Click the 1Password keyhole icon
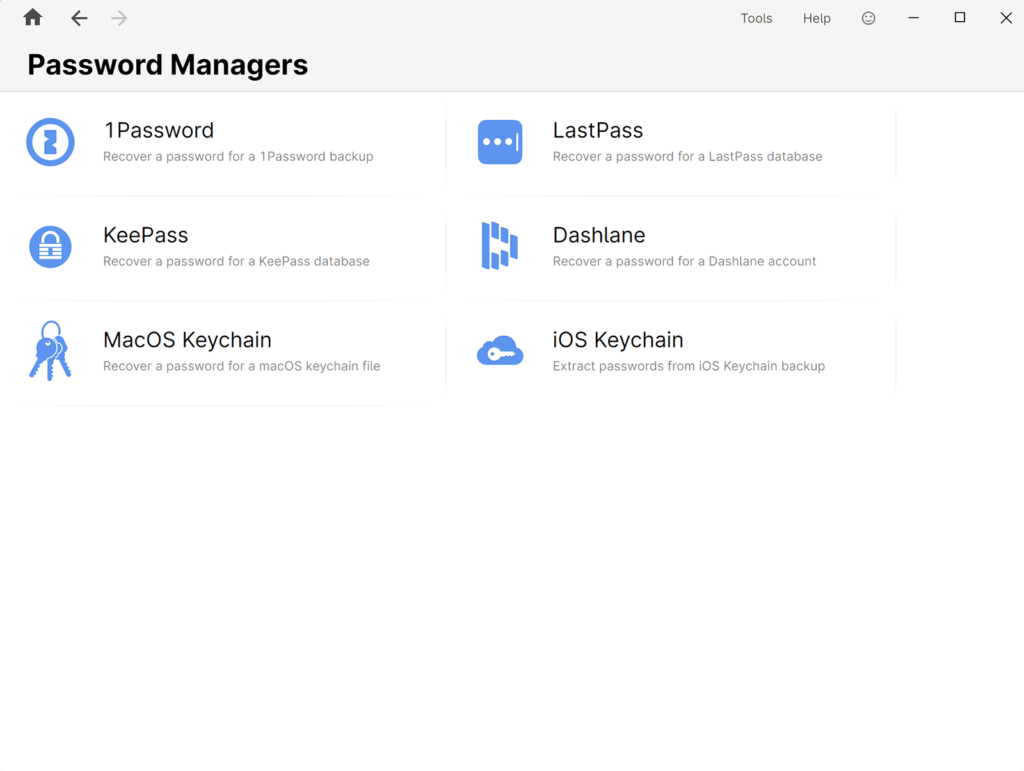Viewport: 1024px width, 771px height. point(50,142)
